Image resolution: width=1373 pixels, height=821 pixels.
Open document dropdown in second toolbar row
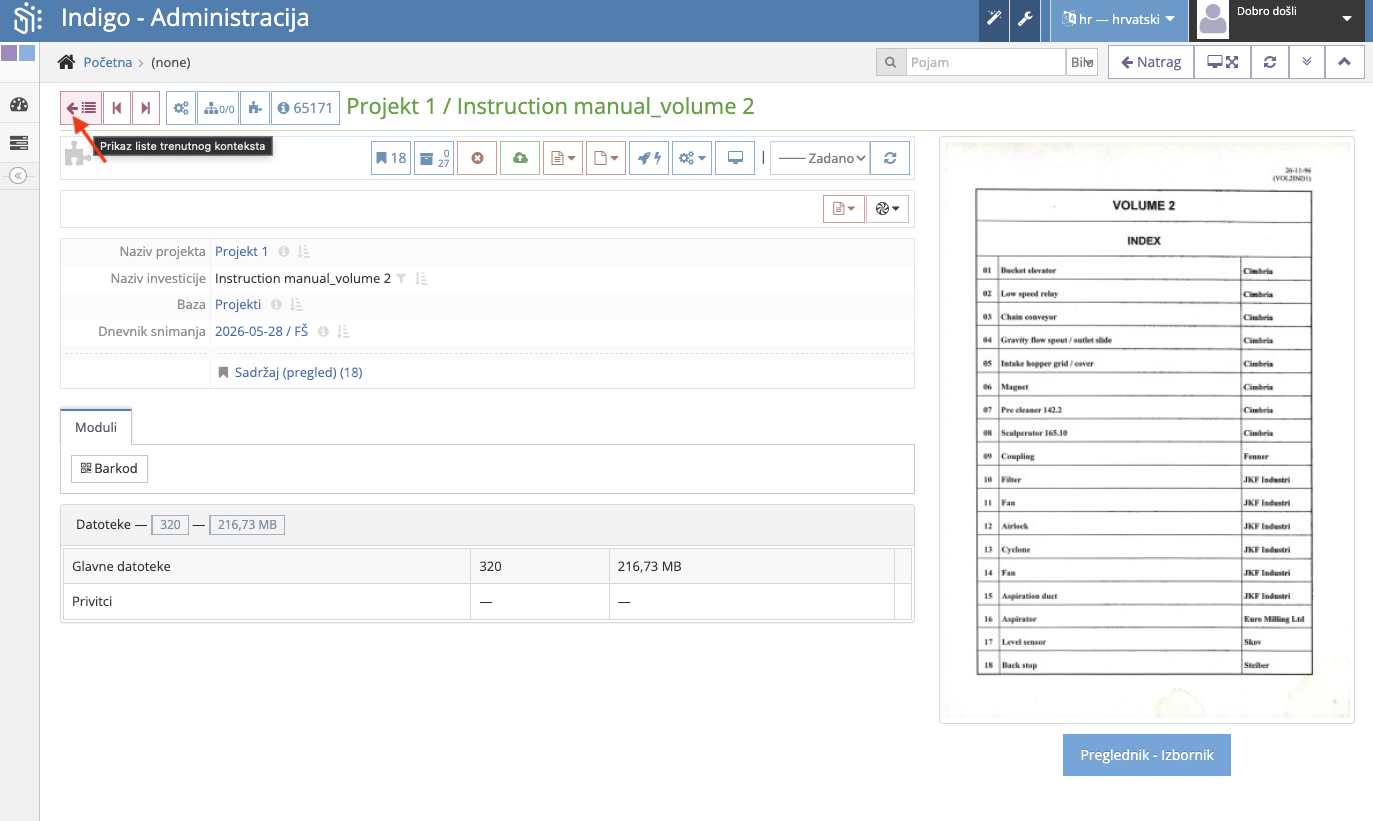[x=843, y=209]
